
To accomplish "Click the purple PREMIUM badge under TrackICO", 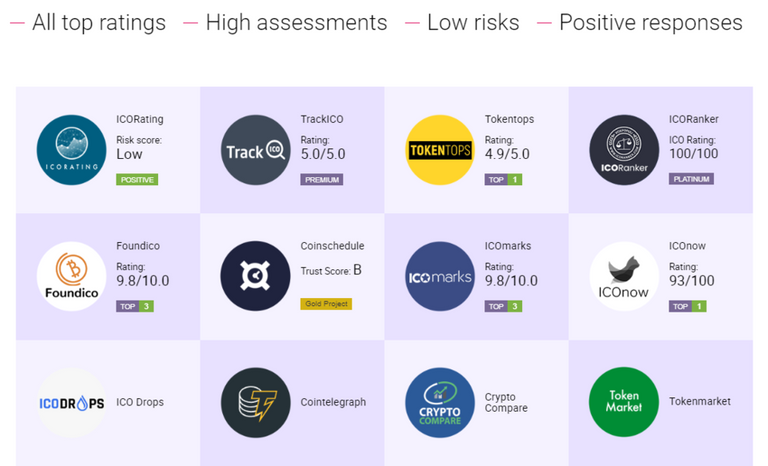I will pyautogui.click(x=321, y=180).
